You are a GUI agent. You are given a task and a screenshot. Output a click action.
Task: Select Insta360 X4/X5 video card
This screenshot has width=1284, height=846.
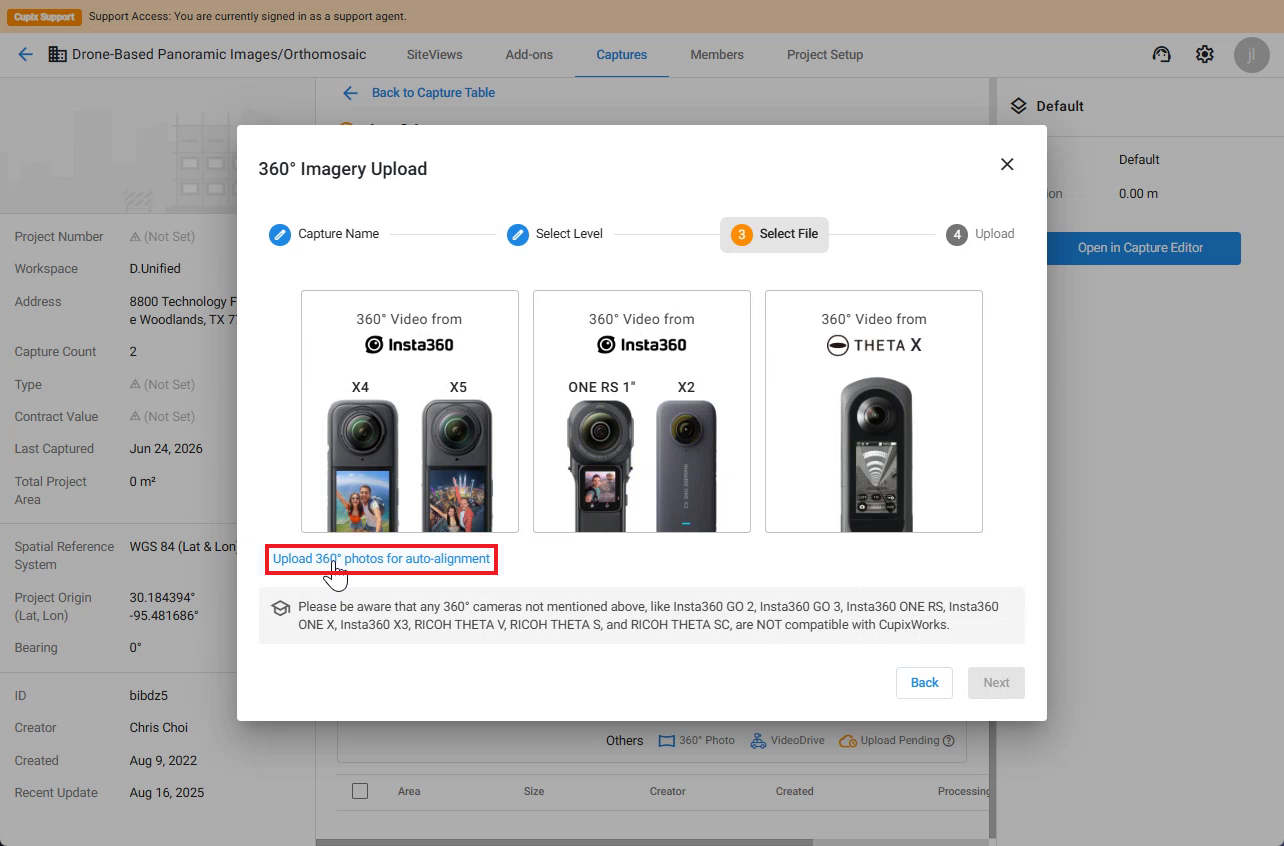410,411
